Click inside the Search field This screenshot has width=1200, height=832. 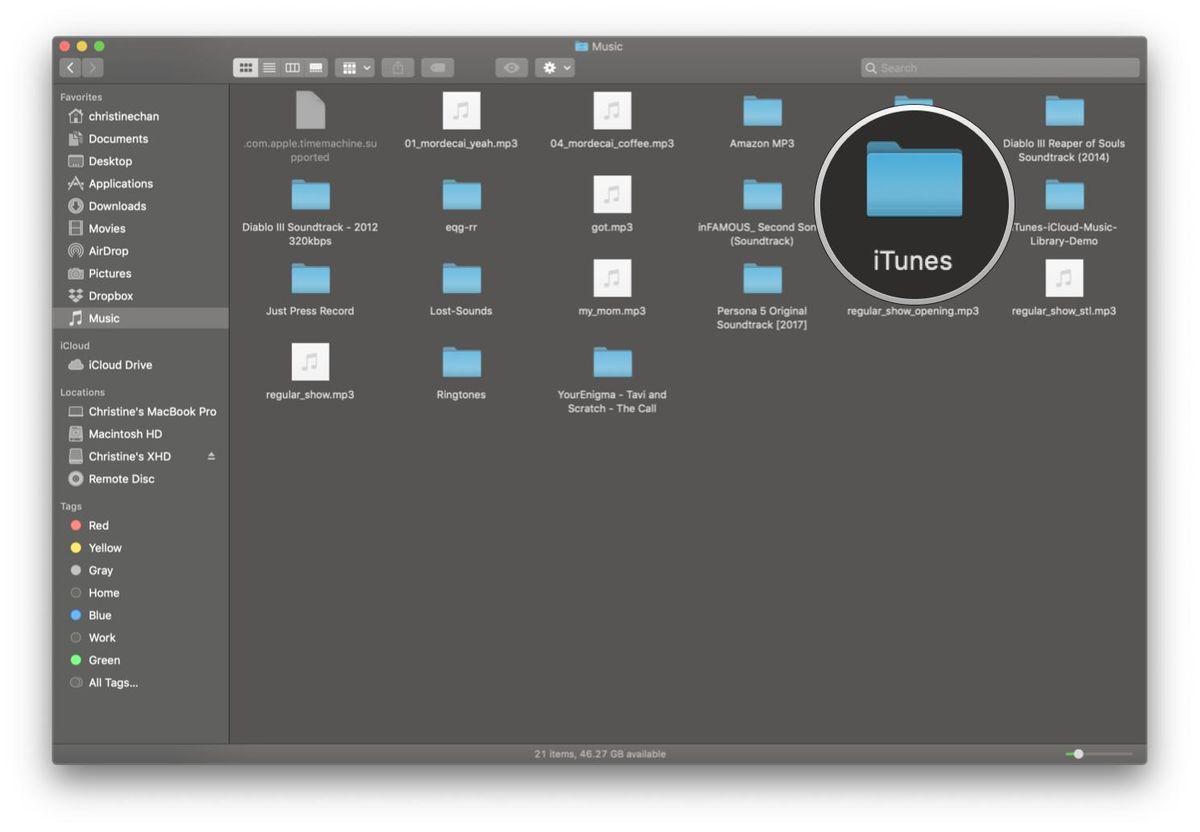click(1000, 67)
